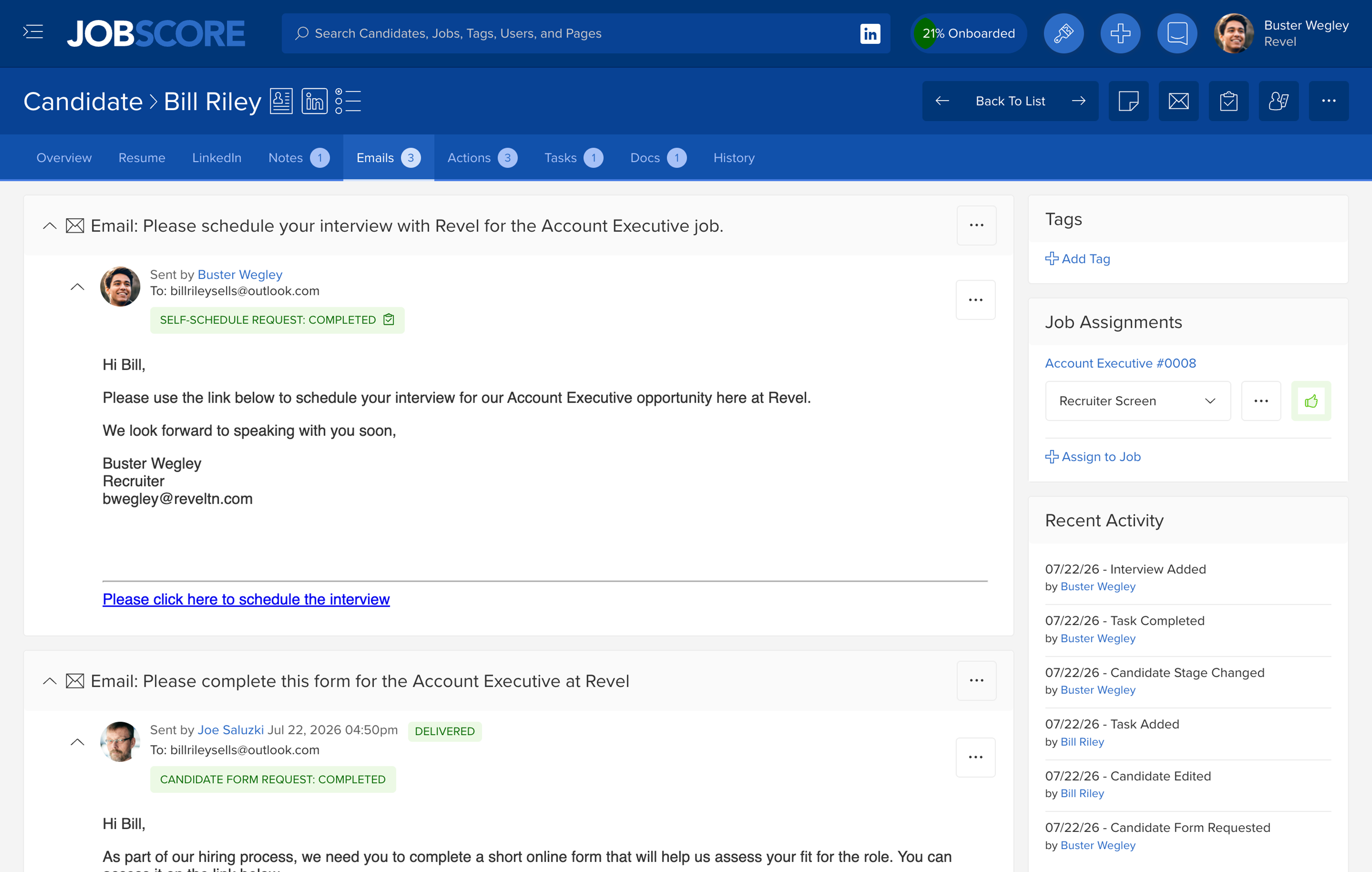This screenshot has width=1372, height=872.
Task: Open options for schedule your interview email header
Action: tap(977, 225)
